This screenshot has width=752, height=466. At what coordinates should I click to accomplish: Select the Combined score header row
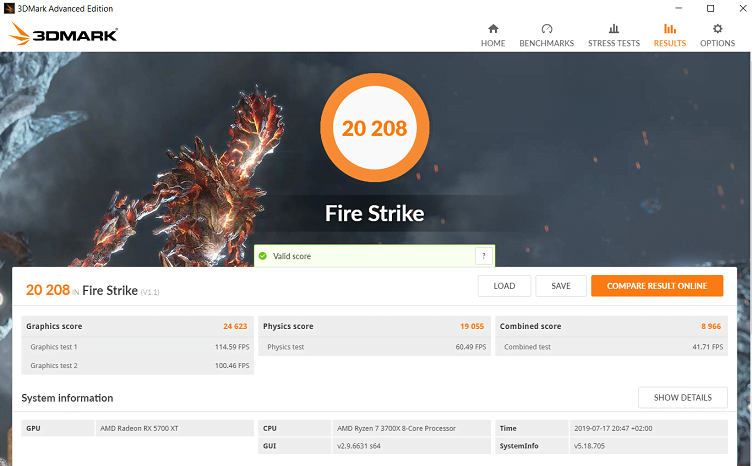[x=611, y=326]
